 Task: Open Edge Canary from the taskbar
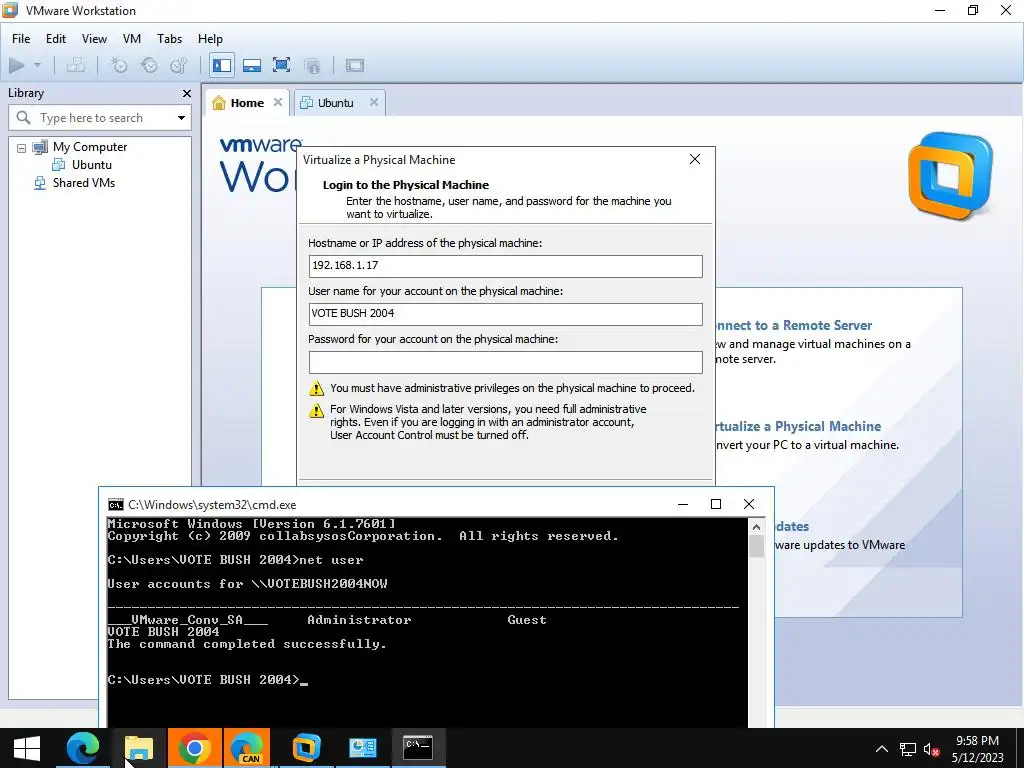pyautogui.click(x=247, y=748)
